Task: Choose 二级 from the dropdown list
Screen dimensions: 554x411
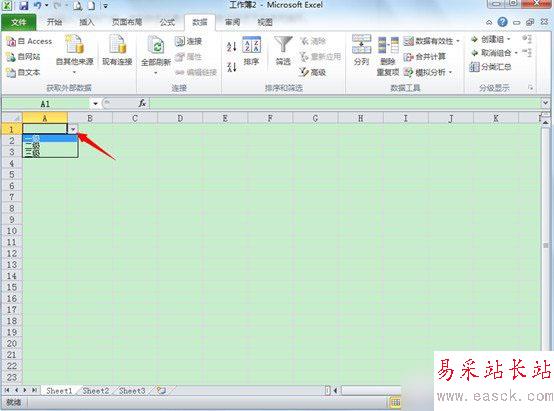Action: coord(50,146)
